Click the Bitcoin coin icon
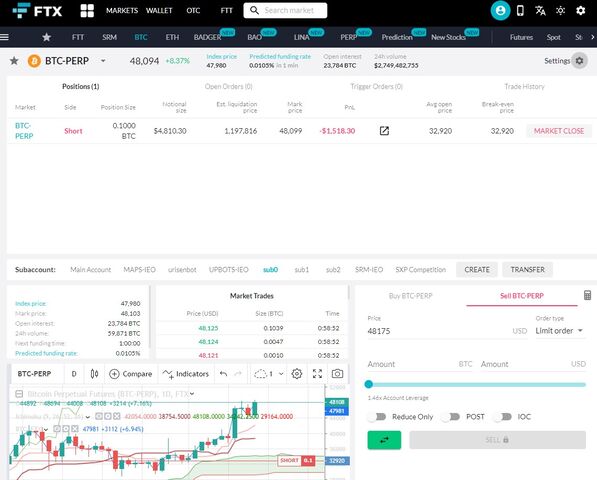 pos(34,61)
